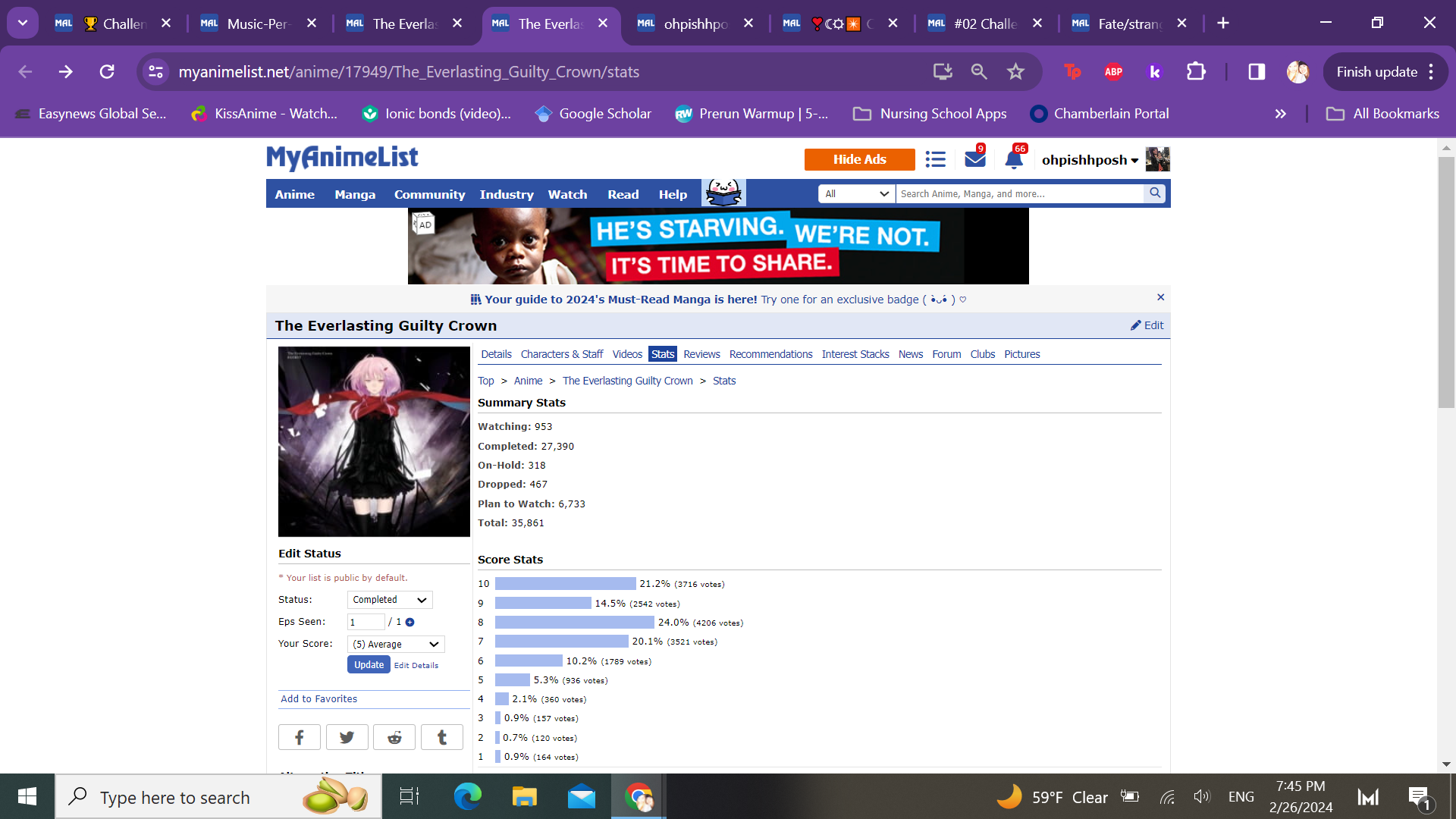Open the messages envelope icon

(974, 159)
